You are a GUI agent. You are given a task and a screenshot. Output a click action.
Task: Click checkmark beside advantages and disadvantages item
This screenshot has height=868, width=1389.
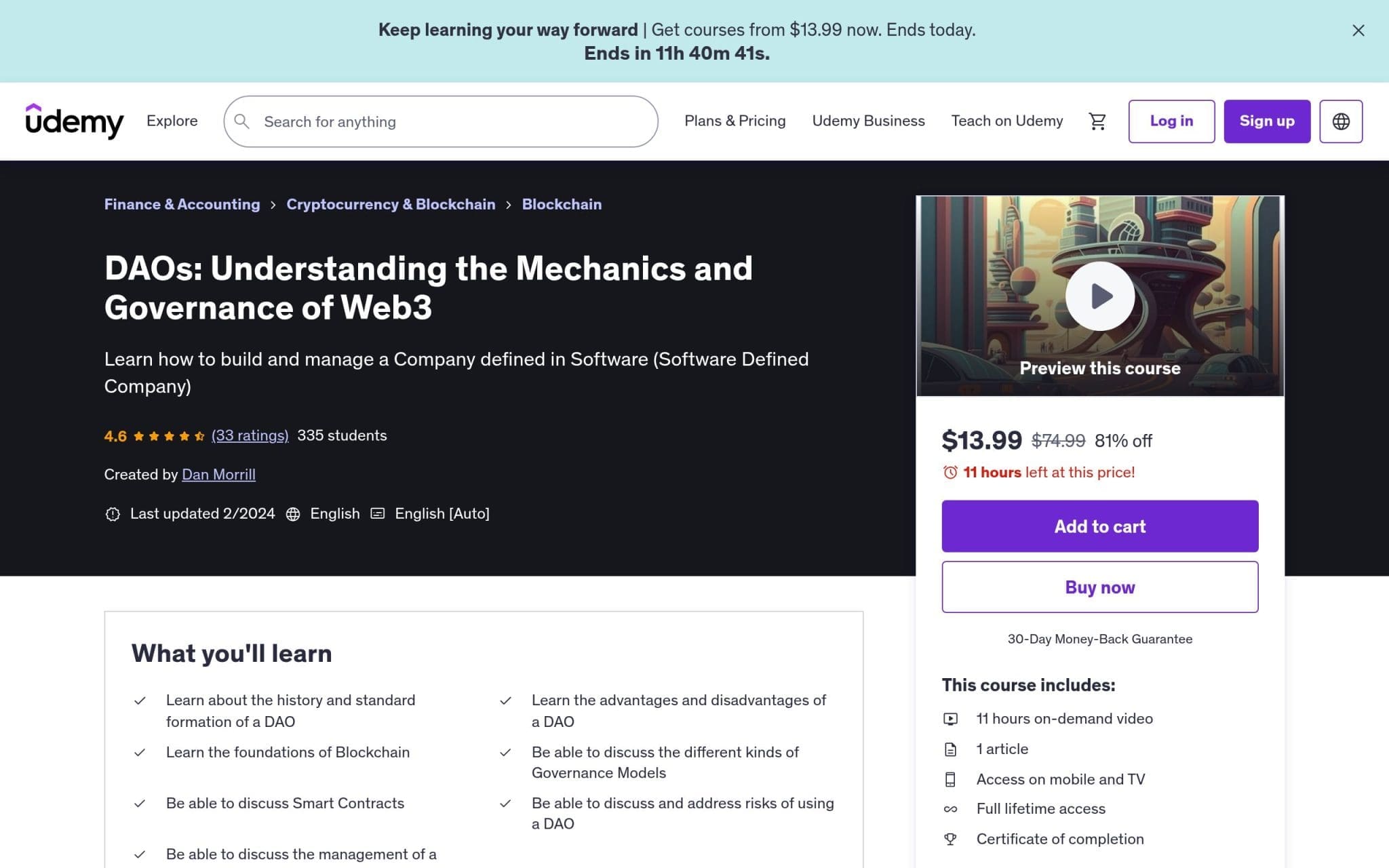(505, 701)
